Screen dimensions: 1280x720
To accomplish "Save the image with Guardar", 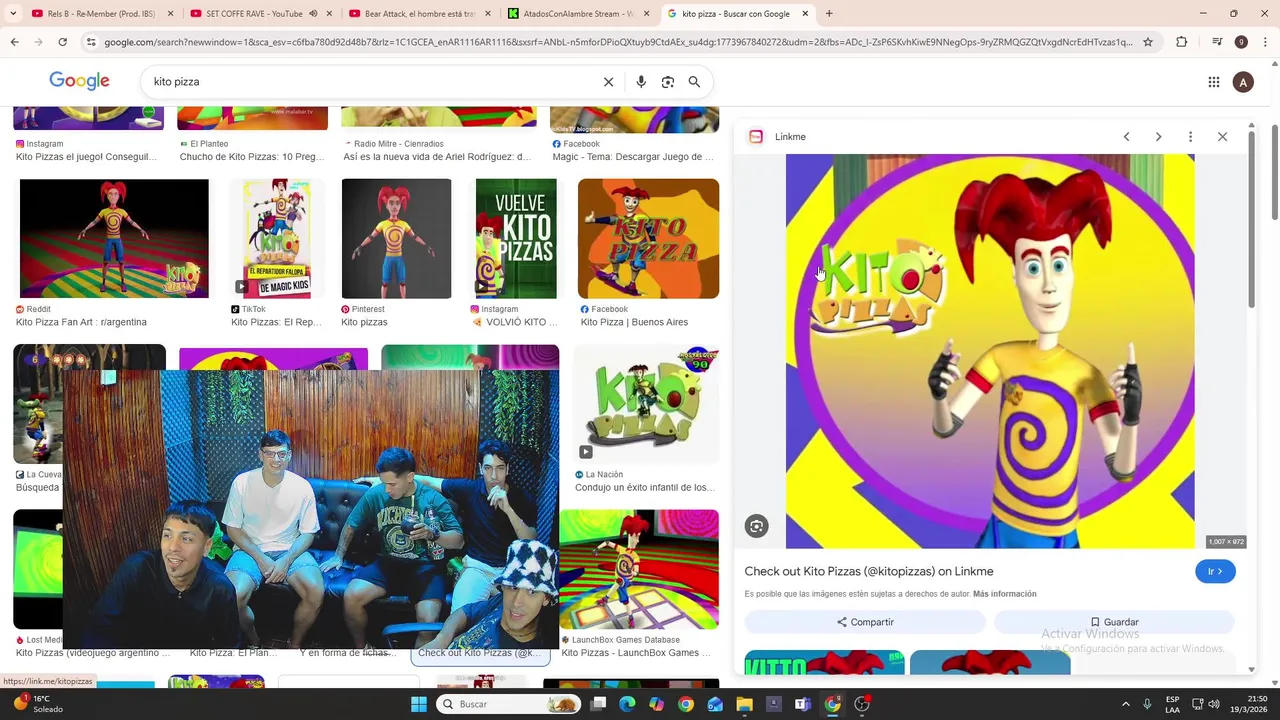I will pyautogui.click(x=1114, y=622).
